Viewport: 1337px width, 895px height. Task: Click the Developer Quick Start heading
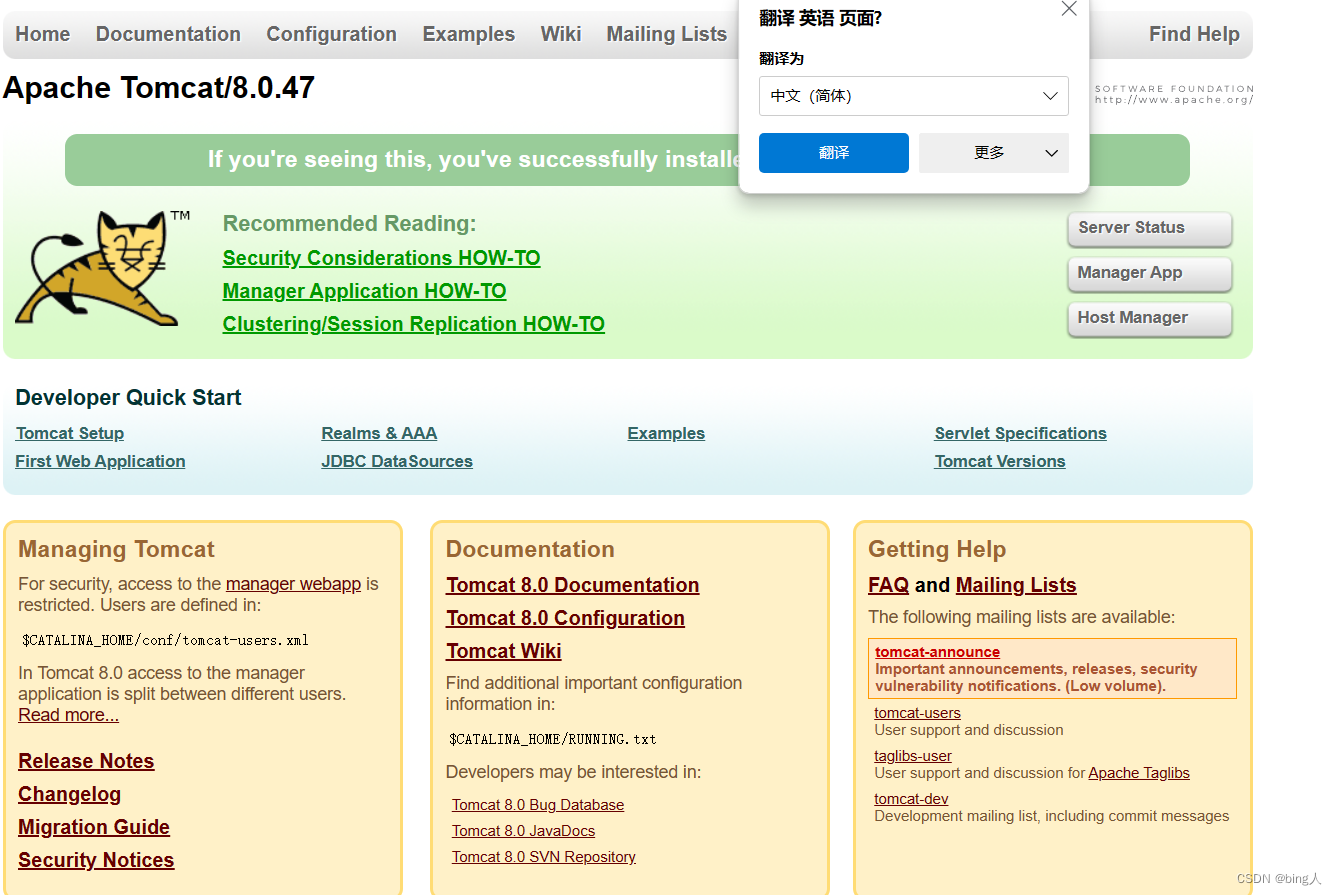[x=128, y=397]
